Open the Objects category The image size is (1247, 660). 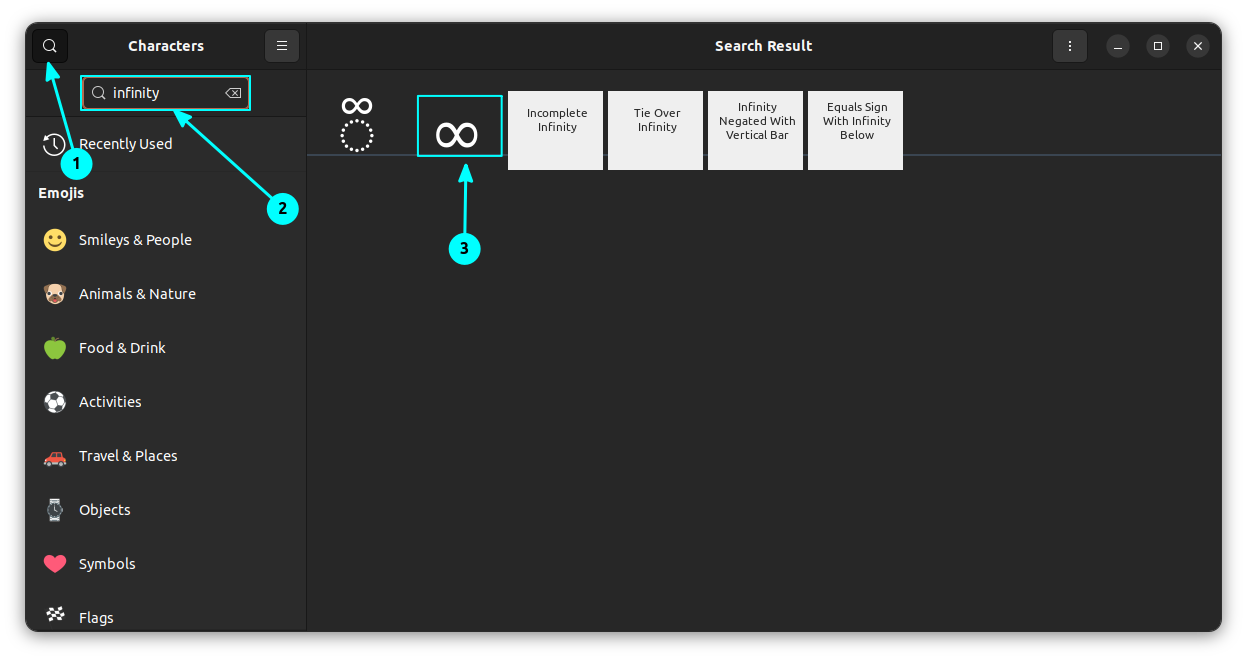pos(105,509)
